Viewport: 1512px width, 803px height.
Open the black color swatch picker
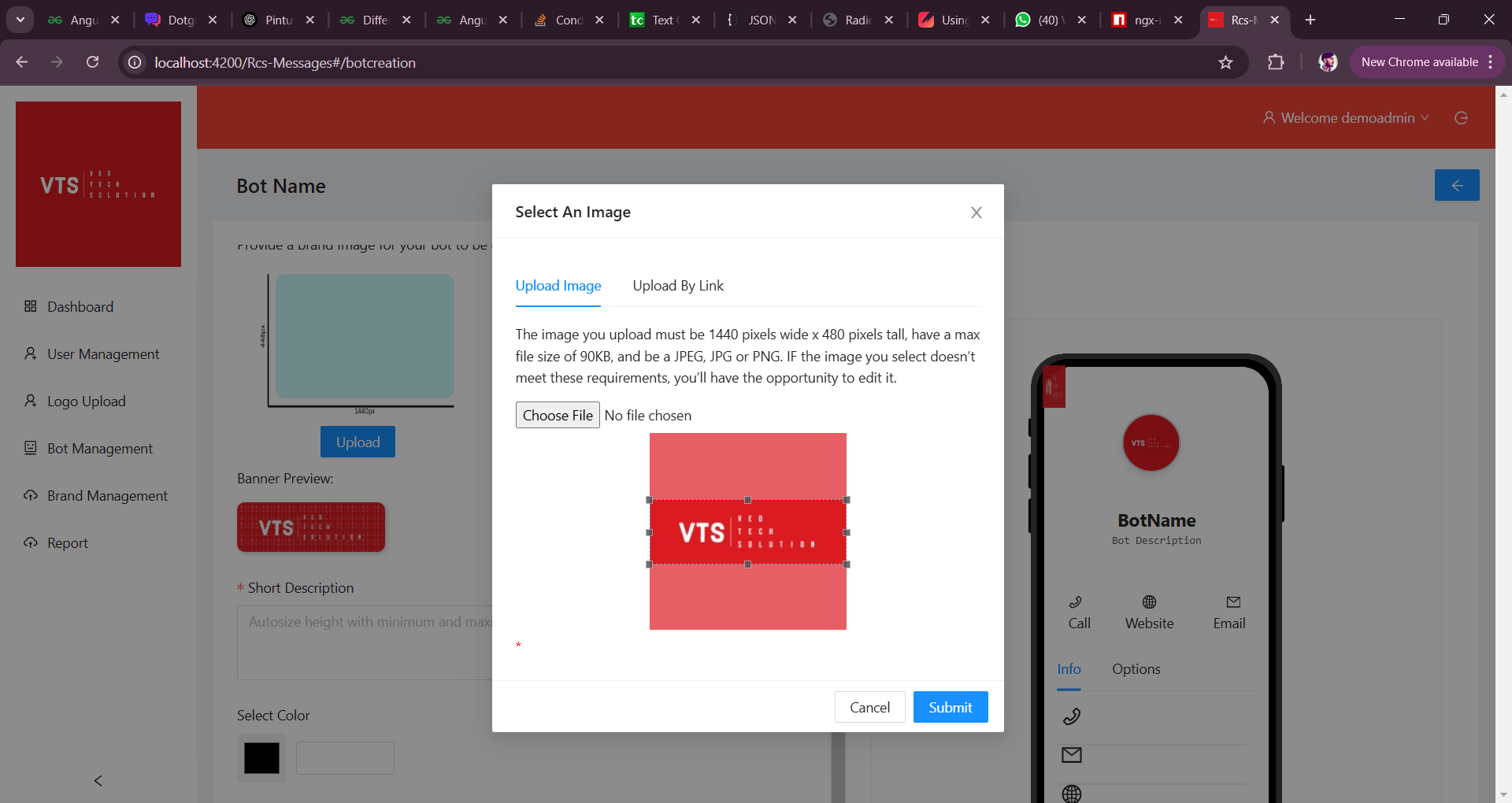(x=261, y=758)
